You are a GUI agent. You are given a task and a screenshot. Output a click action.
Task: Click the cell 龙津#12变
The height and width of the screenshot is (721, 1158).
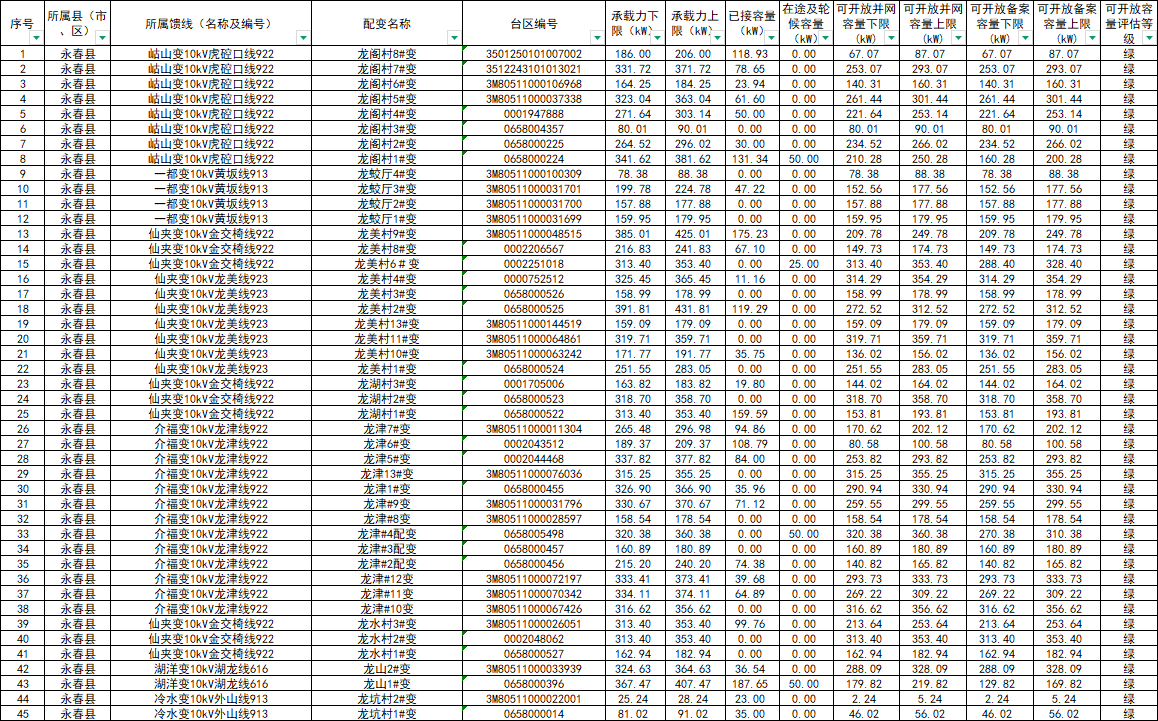(x=387, y=579)
